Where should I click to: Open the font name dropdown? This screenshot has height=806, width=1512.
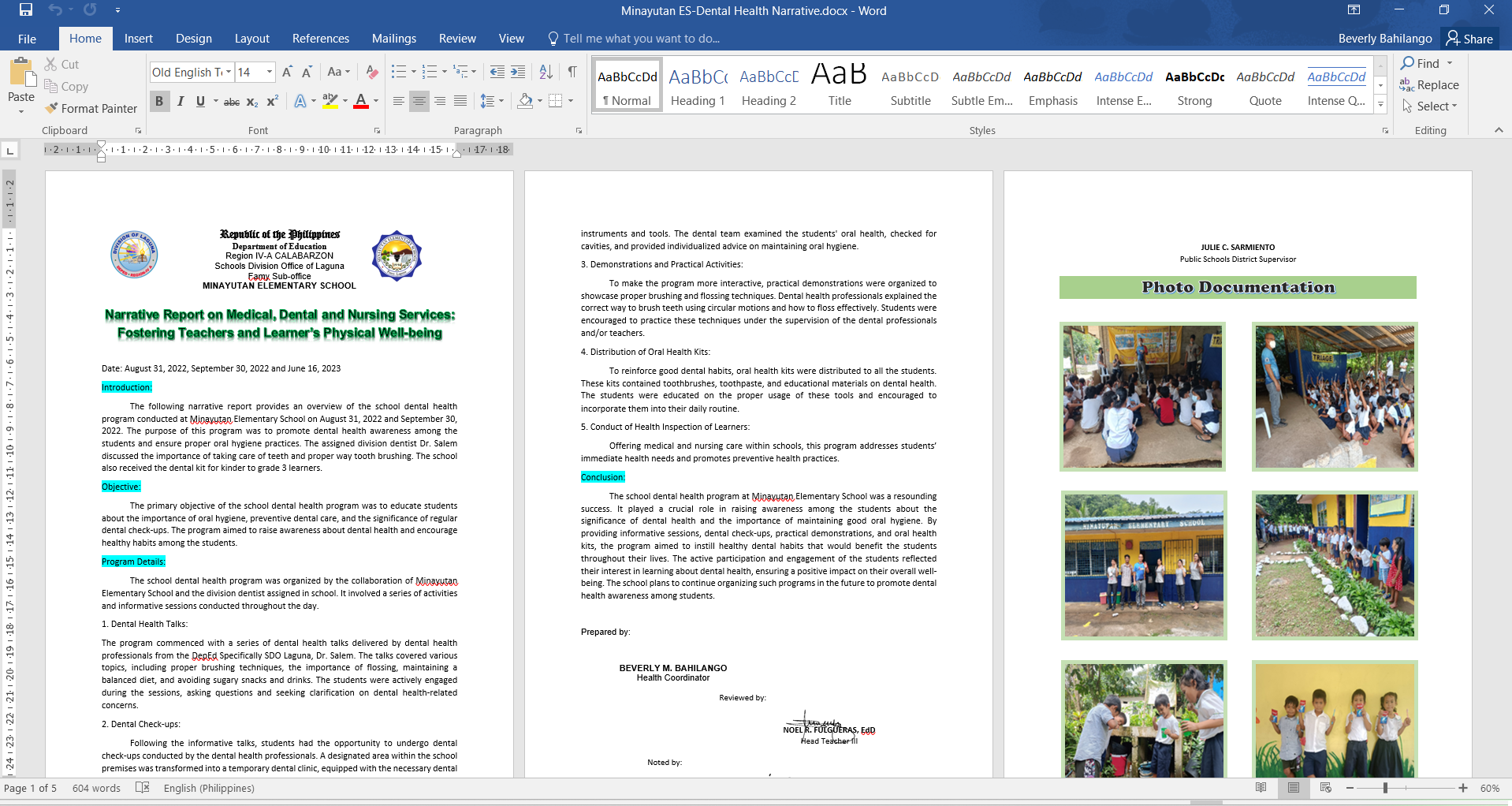[229, 72]
